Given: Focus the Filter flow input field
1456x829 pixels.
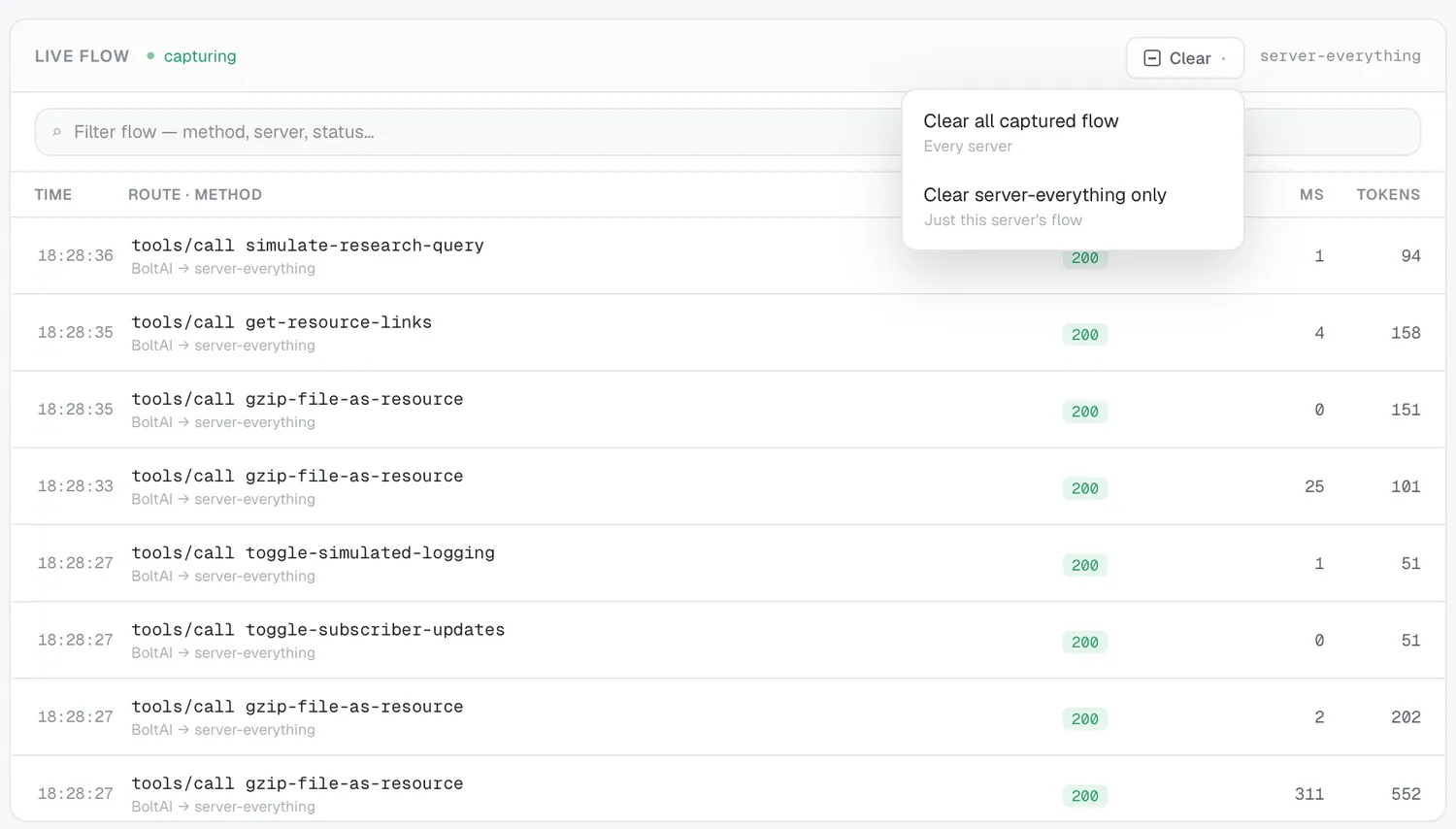Looking at the screenshot, I should (x=728, y=132).
